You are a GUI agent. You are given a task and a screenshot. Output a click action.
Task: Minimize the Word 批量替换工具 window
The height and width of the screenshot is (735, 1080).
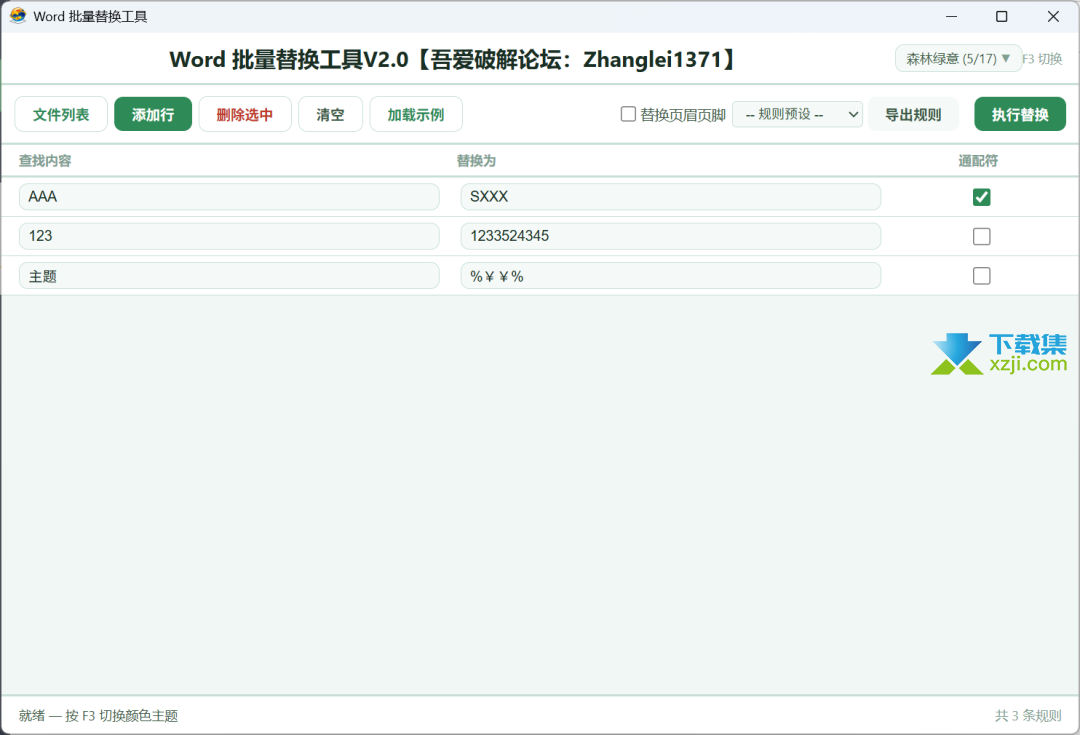click(x=951, y=17)
